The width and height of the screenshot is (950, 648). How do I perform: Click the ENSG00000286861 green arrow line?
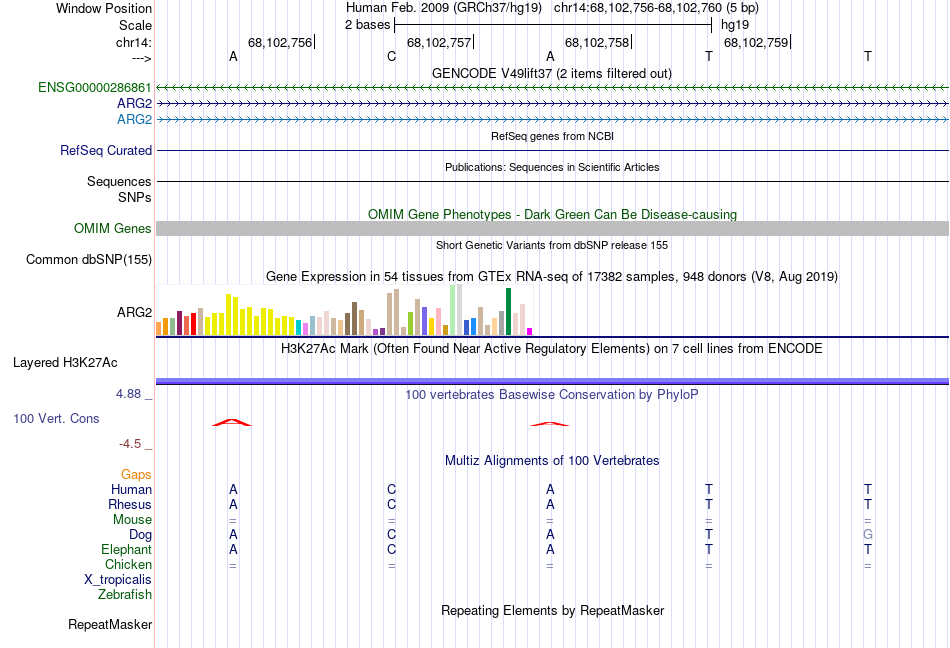552,88
